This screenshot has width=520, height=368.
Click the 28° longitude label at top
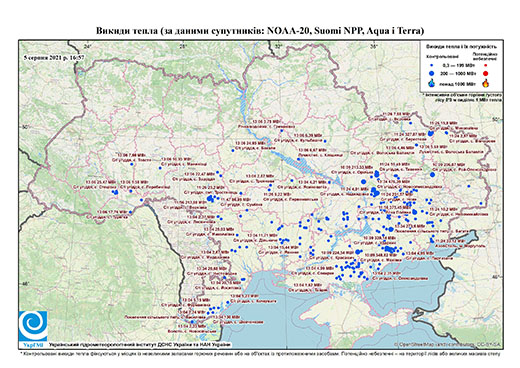[x=183, y=46]
